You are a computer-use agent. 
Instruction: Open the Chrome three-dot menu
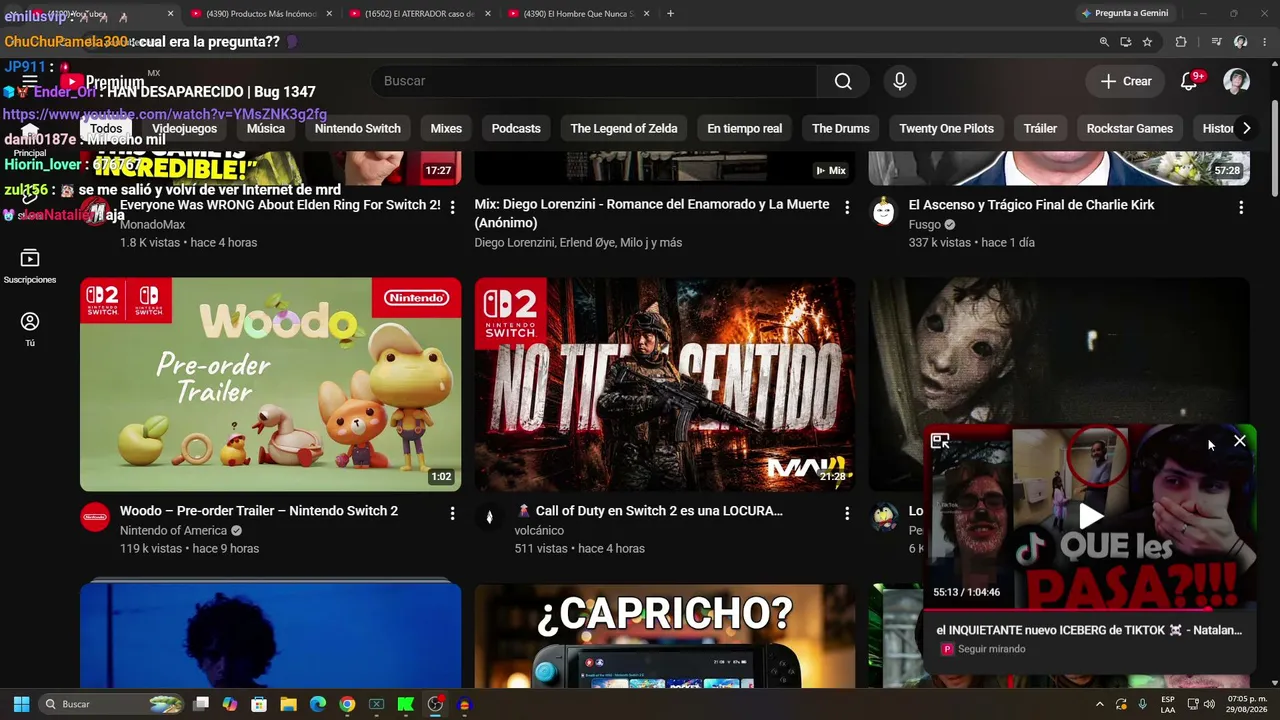pos(1263,42)
